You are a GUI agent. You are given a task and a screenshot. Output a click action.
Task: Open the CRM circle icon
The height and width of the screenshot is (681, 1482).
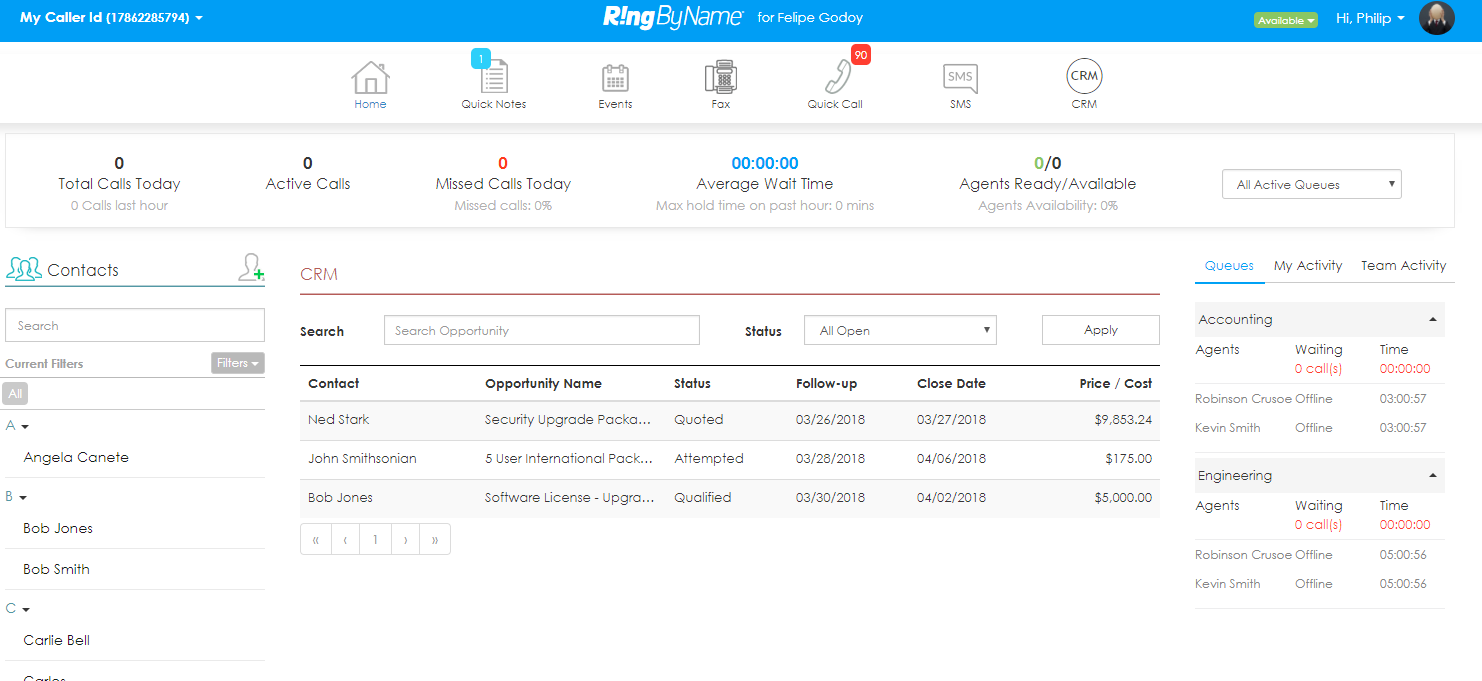pyautogui.click(x=1084, y=76)
